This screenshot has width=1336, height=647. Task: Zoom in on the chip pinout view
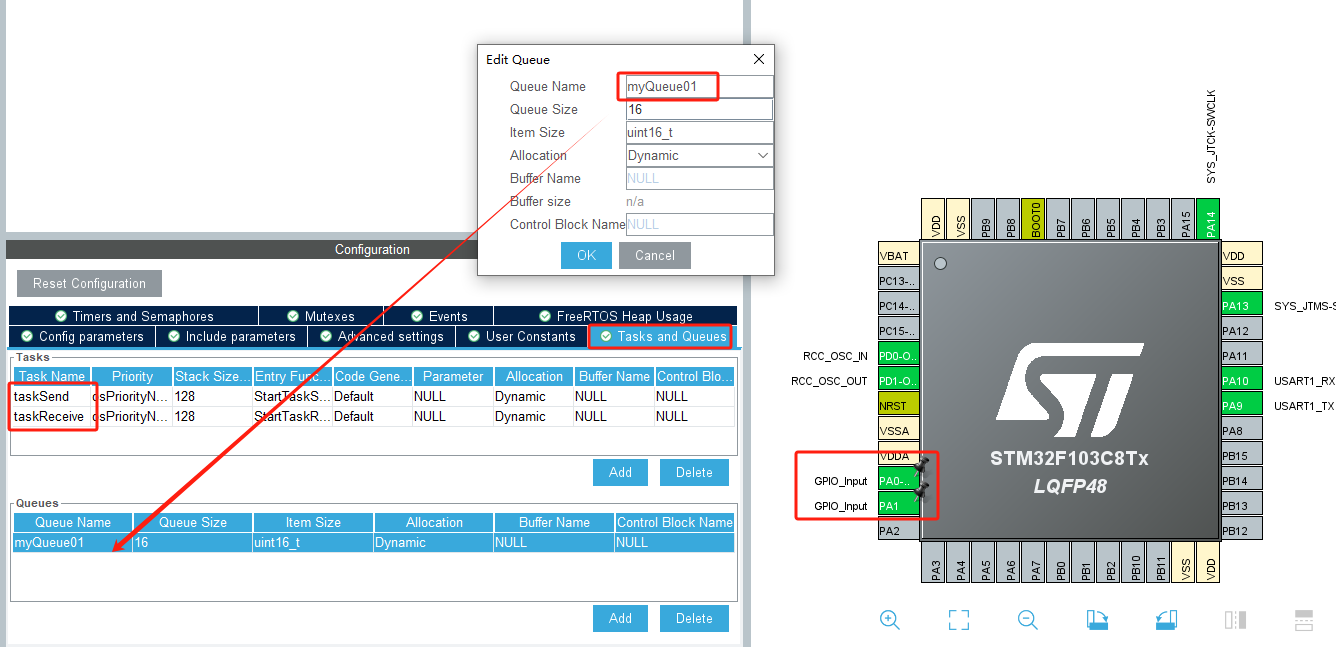point(890,620)
